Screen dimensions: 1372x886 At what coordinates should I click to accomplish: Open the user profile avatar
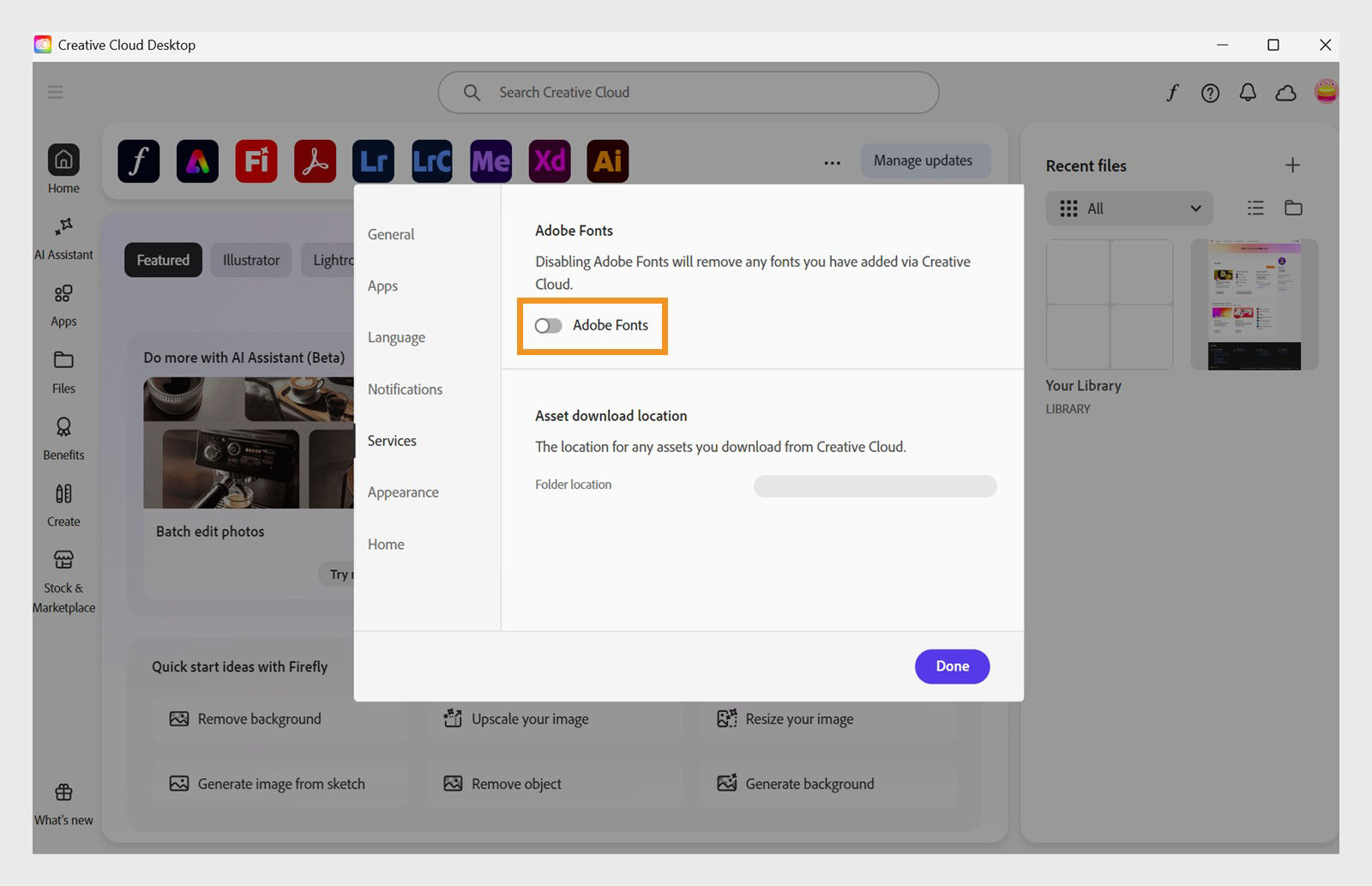tap(1326, 92)
